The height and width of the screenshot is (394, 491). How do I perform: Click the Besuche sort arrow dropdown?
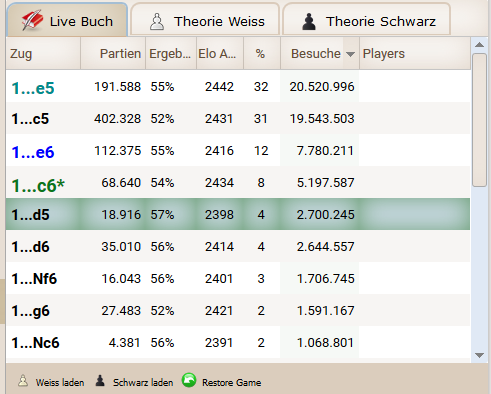coord(350,54)
